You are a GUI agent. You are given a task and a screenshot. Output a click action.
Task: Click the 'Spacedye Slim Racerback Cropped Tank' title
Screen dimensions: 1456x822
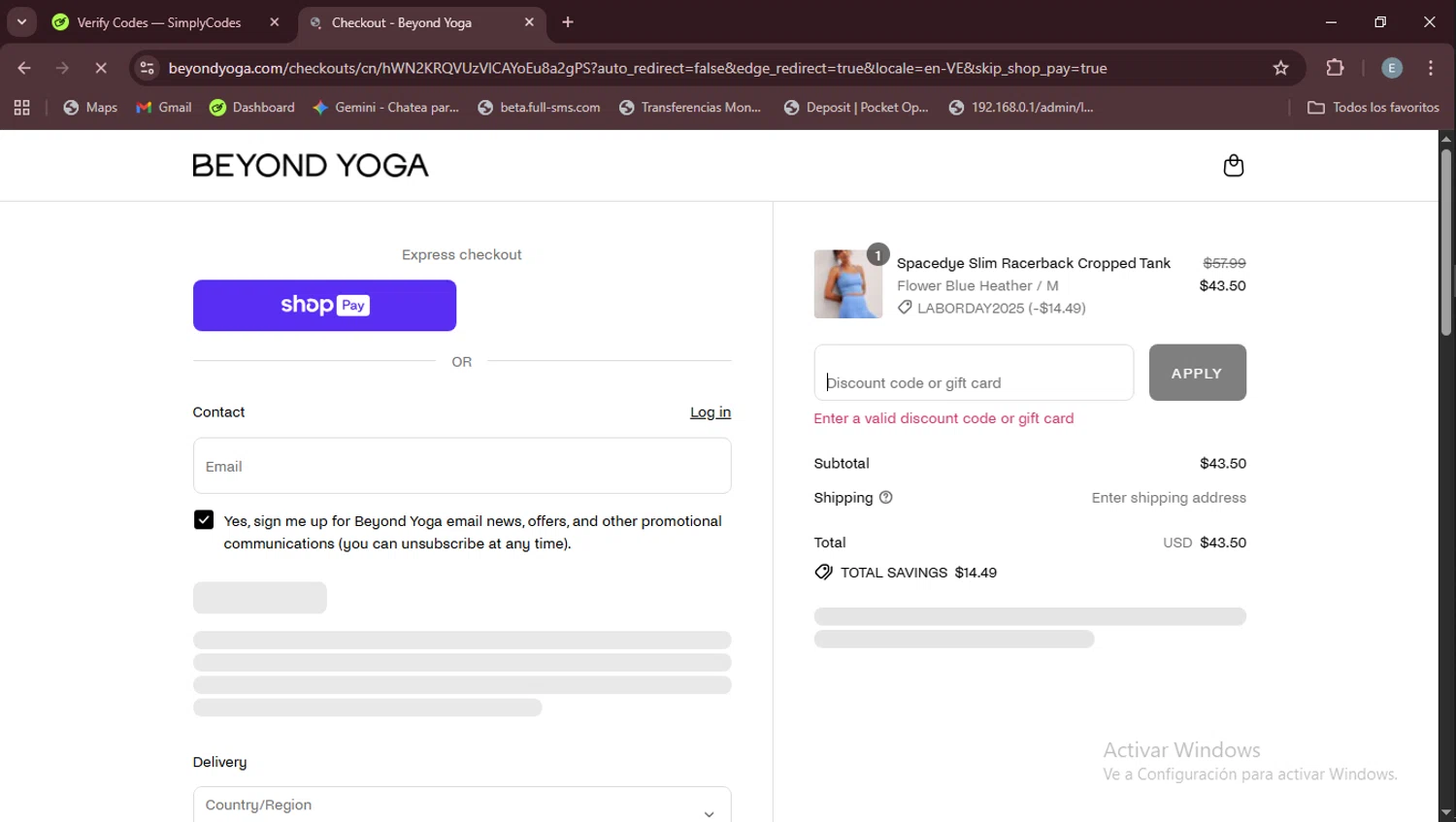point(1034,264)
